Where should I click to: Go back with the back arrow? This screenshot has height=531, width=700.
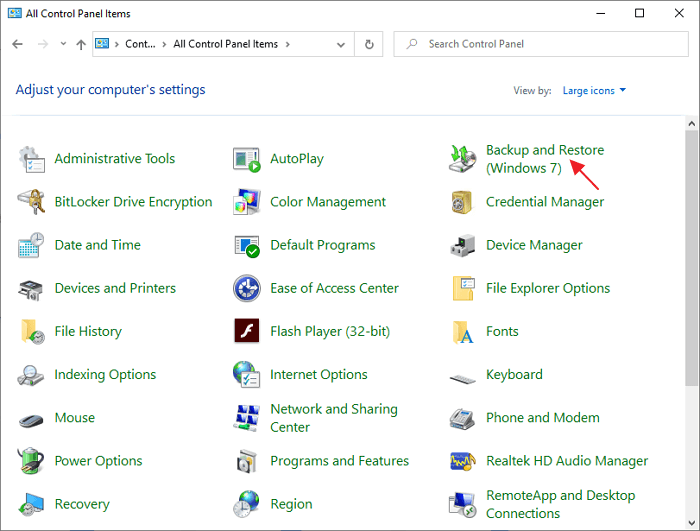coord(17,44)
